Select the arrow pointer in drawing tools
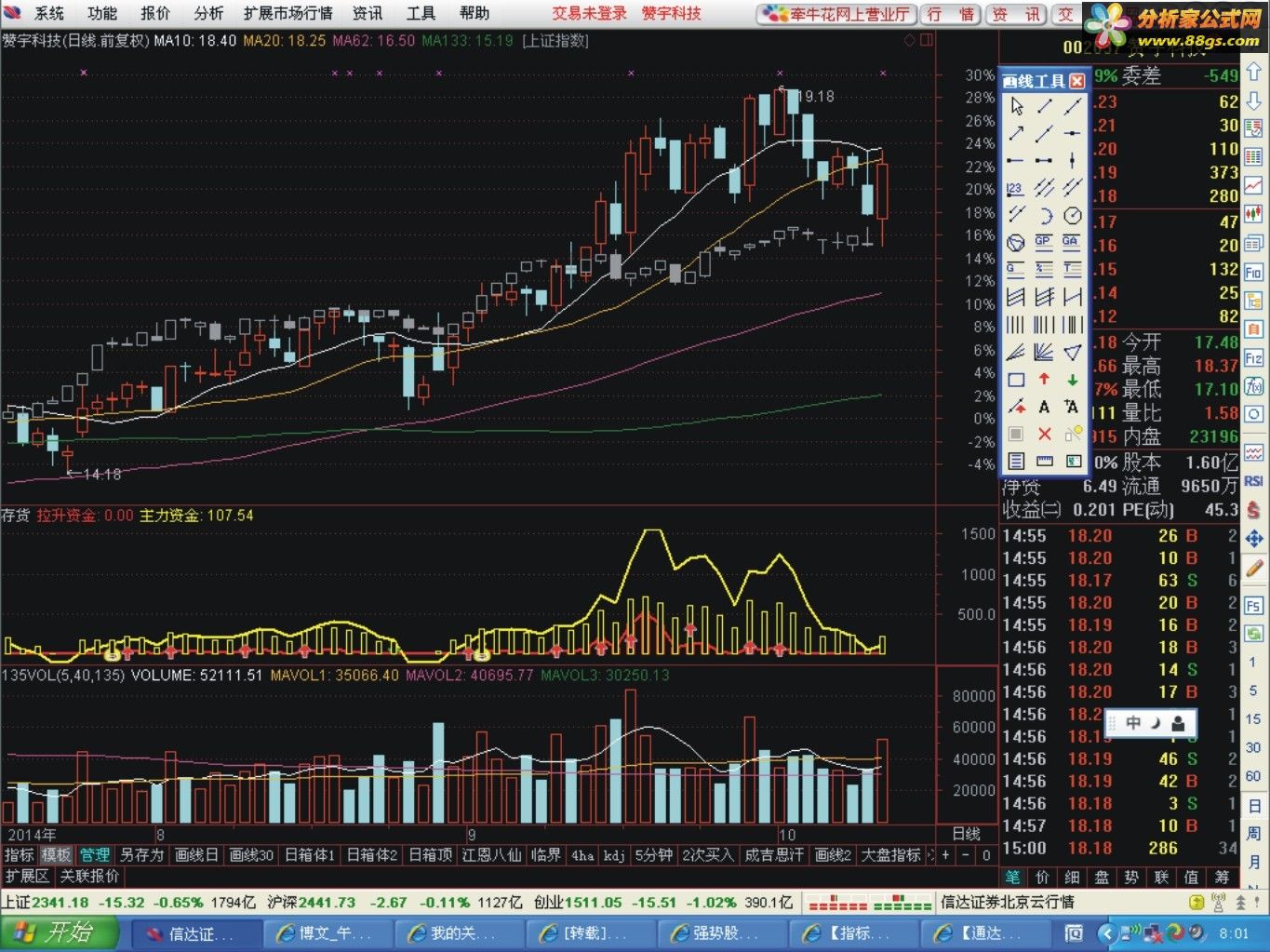This screenshot has height=952, width=1270. 1016,107
